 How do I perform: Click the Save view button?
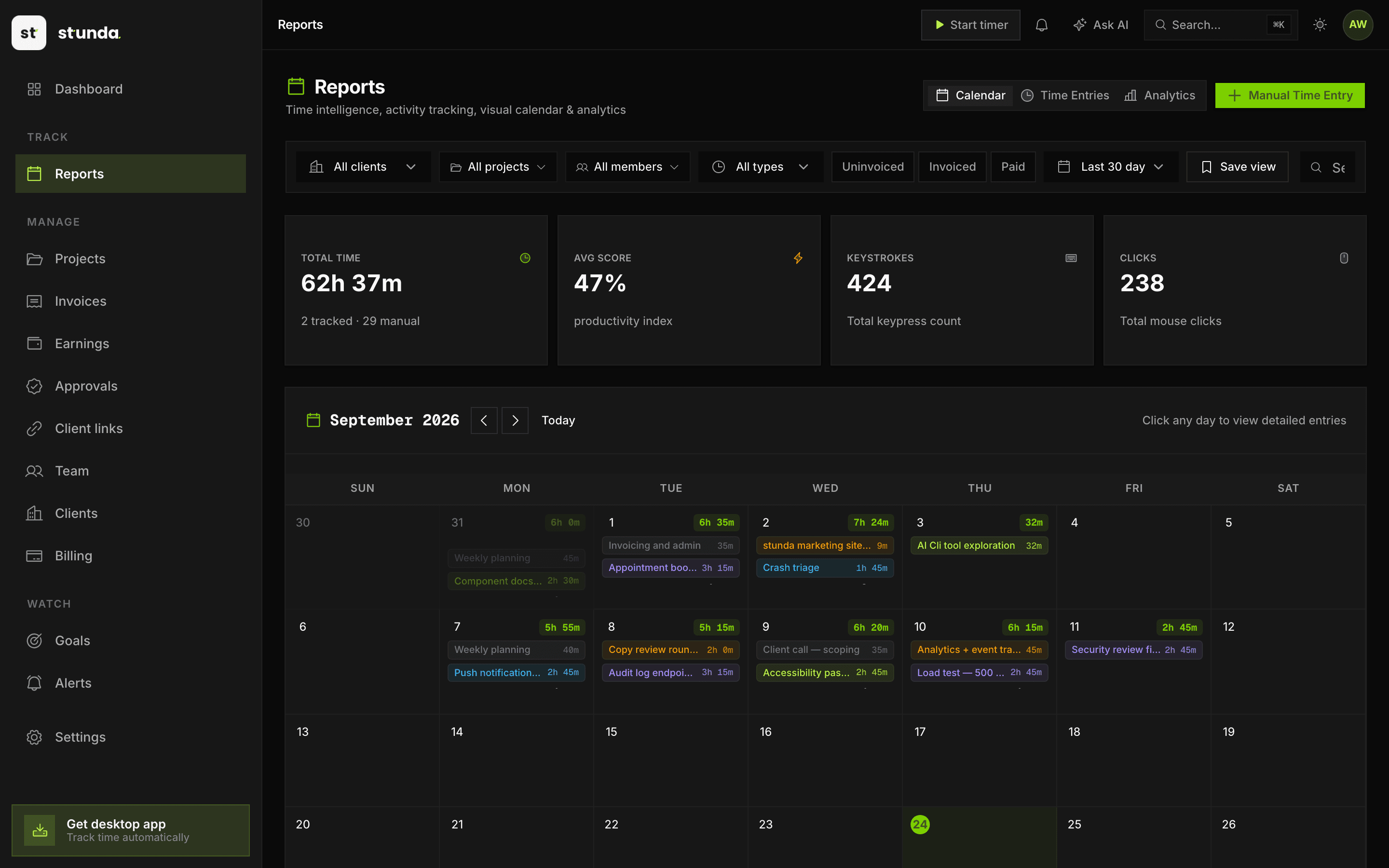[1238, 167]
